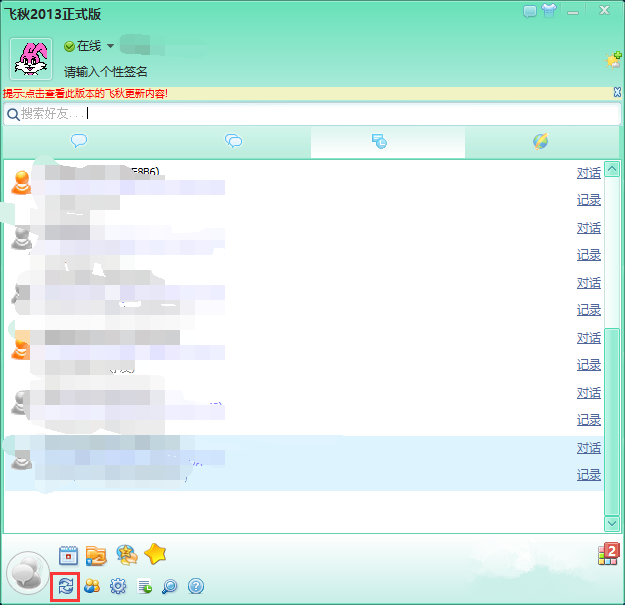Click the round chat bubble main menu button

[28, 573]
